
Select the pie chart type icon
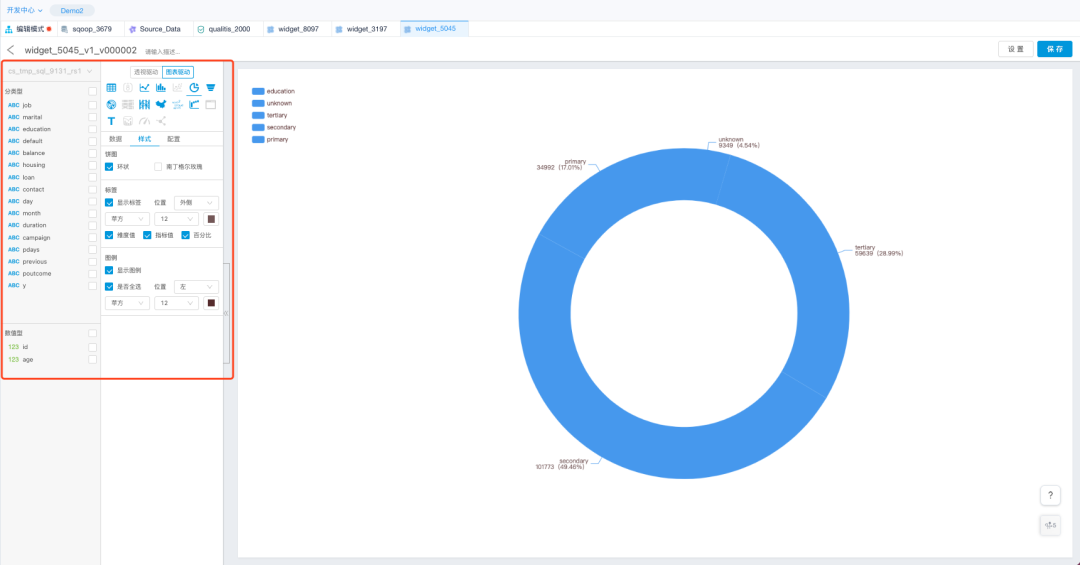194,88
